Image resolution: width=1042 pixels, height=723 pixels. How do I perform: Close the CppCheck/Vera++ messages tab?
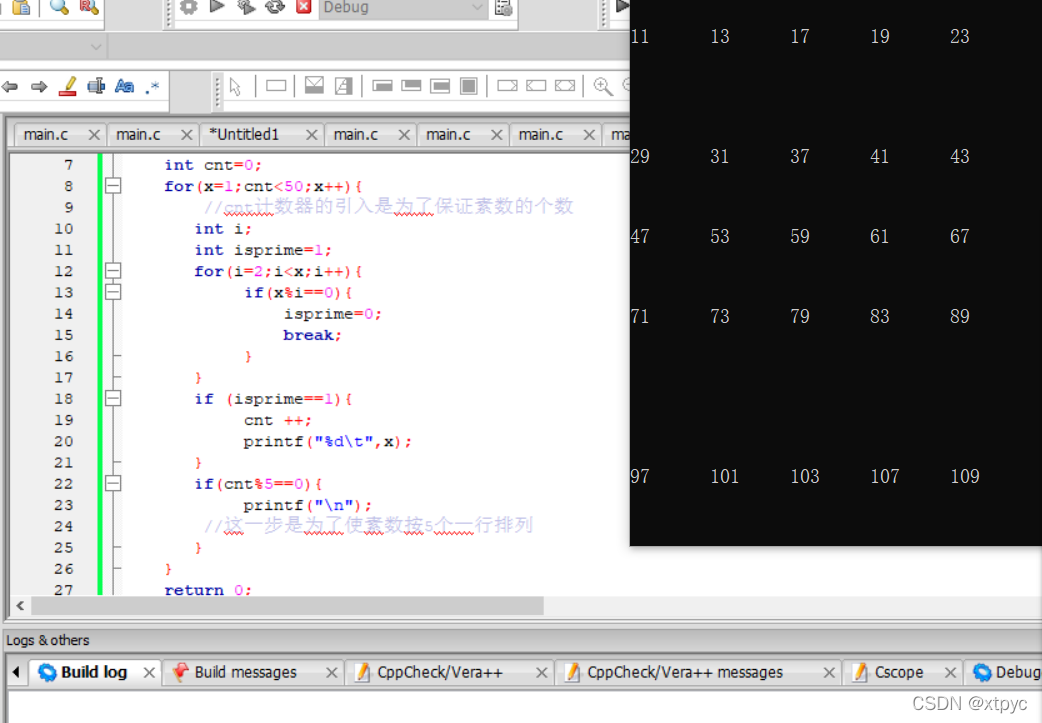tap(829, 672)
